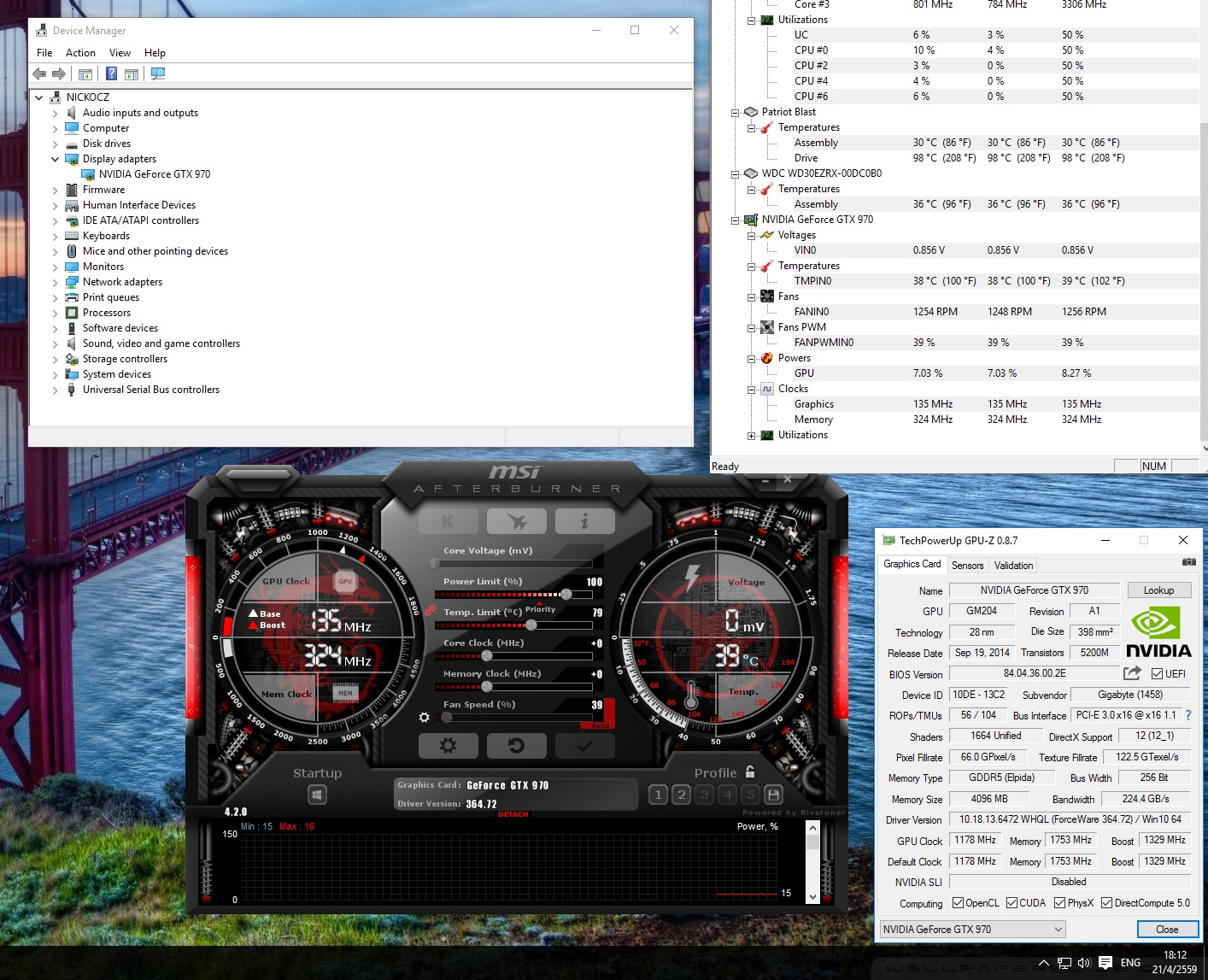Click the BIOS share/export icon in GPU-Z

pyautogui.click(x=1132, y=672)
